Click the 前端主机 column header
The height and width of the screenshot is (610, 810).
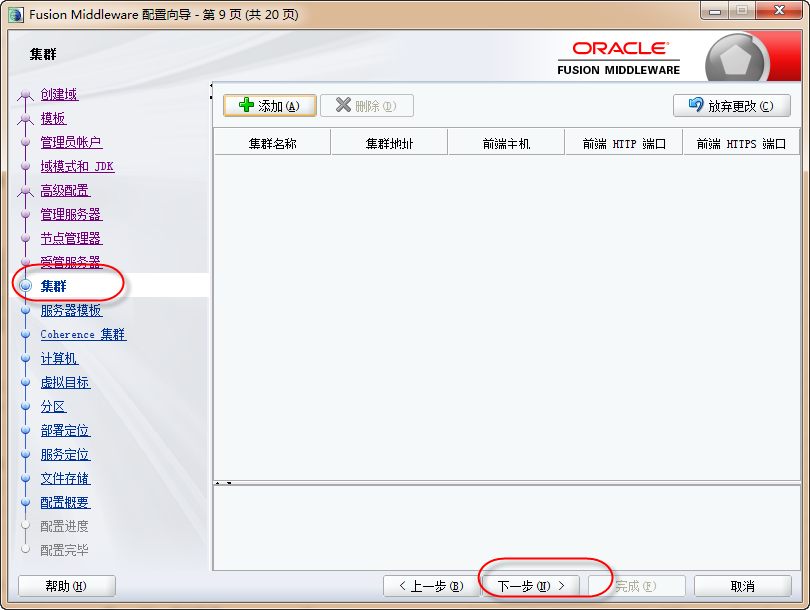(506, 144)
